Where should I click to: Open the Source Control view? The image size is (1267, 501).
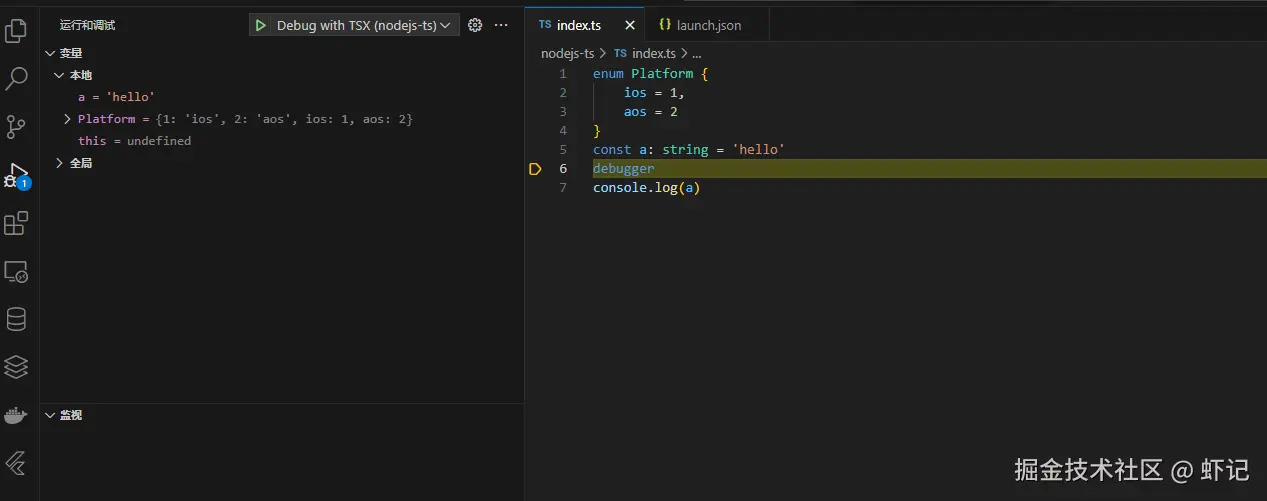coord(16,127)
